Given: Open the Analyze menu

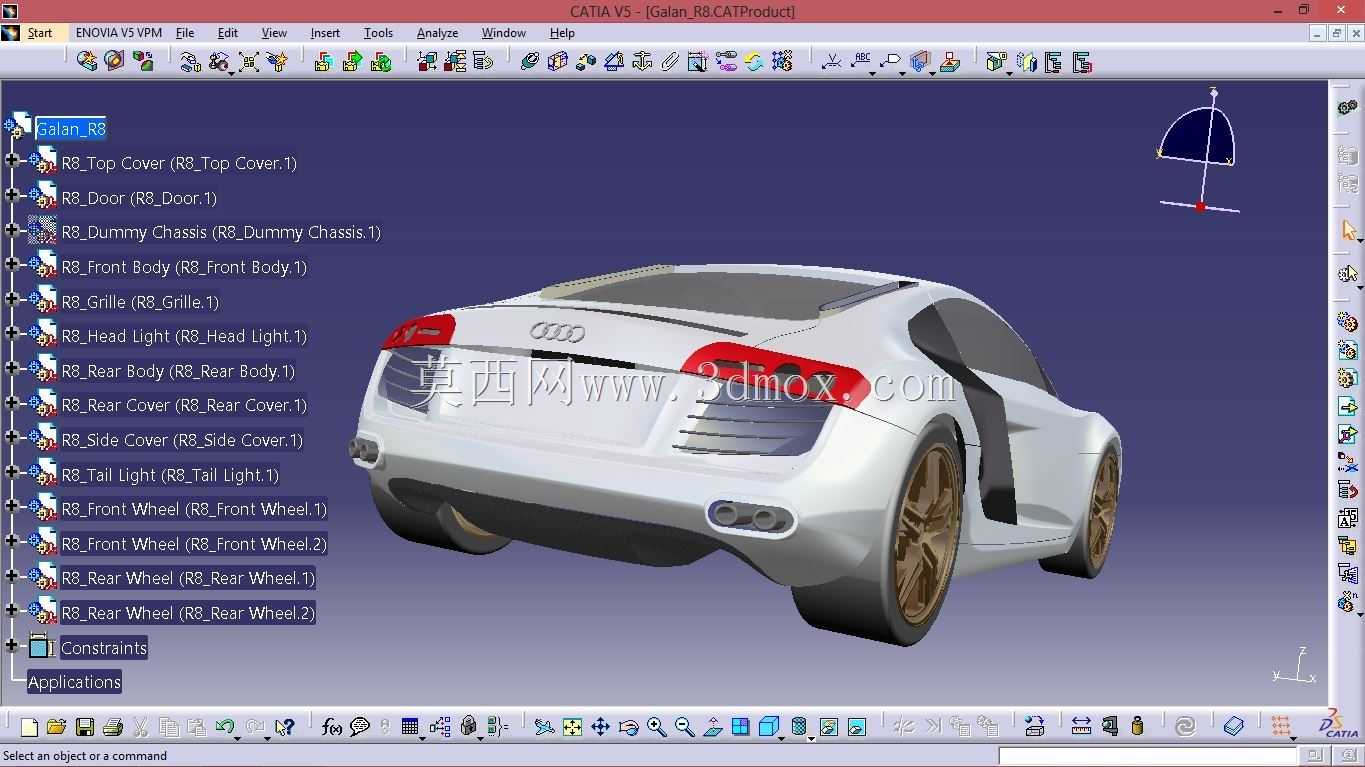Looking at the screenshot, I should click(x=437, y=33).
